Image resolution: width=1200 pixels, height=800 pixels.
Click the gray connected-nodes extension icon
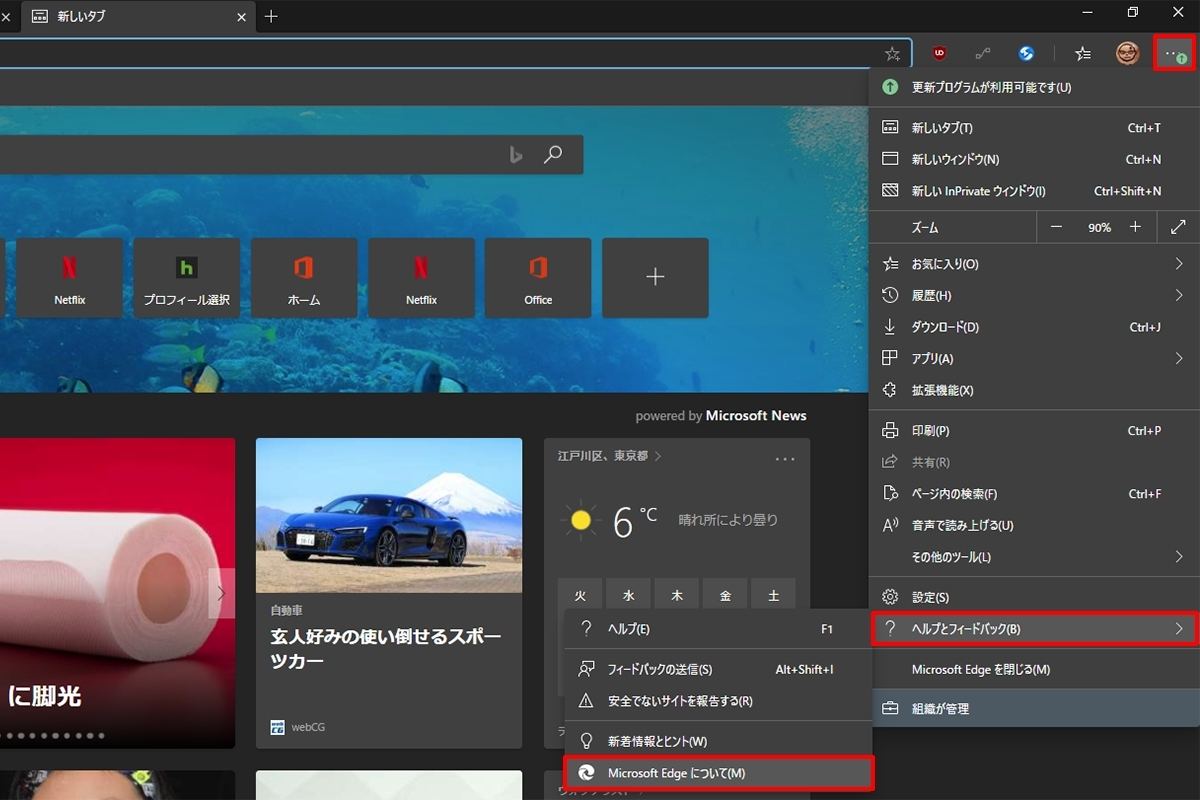(983, 54)
